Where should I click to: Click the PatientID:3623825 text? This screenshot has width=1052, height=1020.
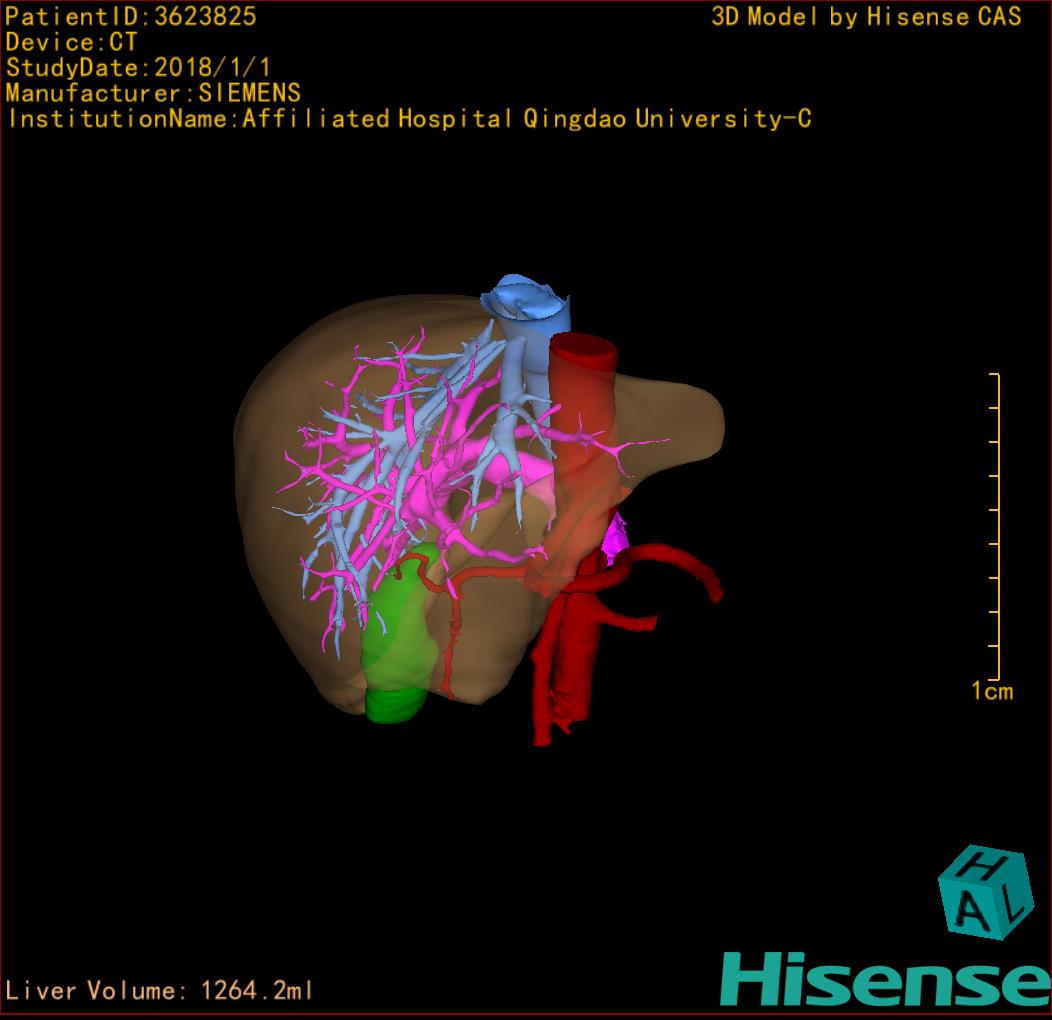[131, 16]
